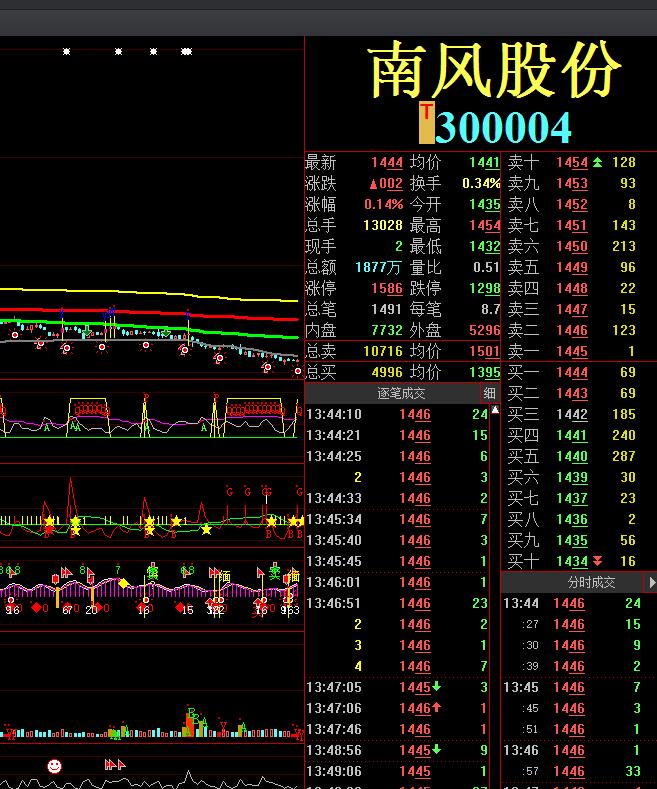Screen dimensions: 657x789
Task: Select the 逐笔成交 tab header
Action: [401, 393]
